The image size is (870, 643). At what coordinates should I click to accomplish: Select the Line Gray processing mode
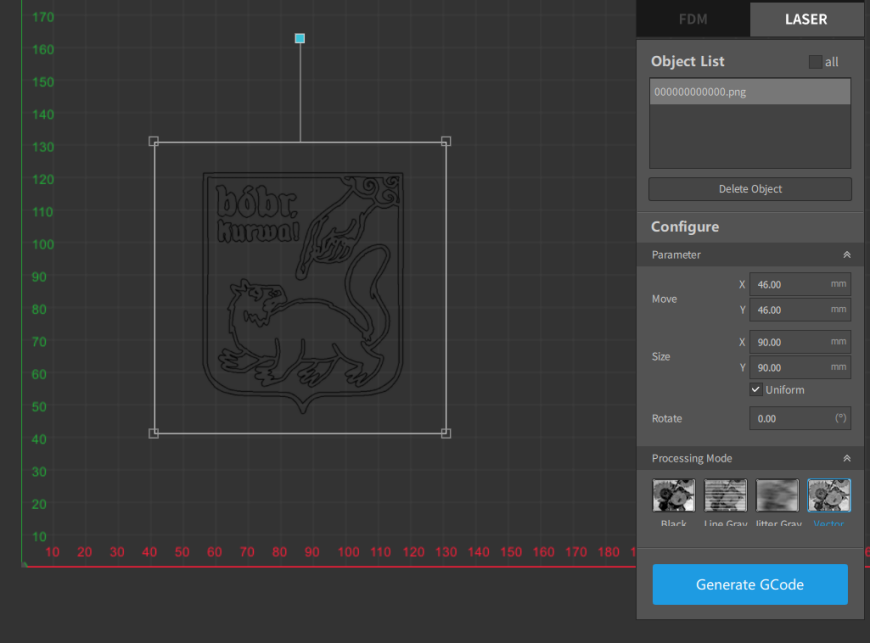(x=725, y=495)
